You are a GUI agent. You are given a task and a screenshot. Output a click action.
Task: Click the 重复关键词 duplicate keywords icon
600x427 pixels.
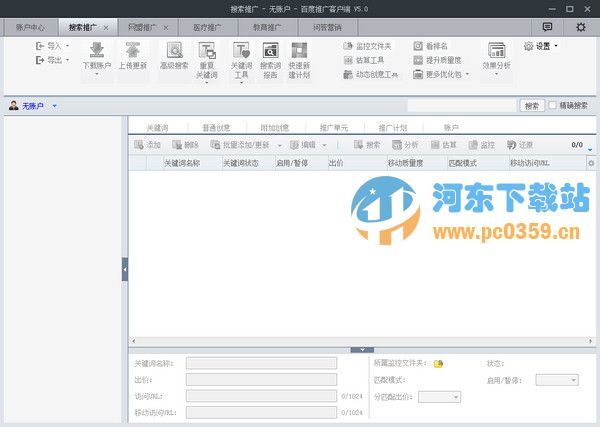[x=207, y=50]
